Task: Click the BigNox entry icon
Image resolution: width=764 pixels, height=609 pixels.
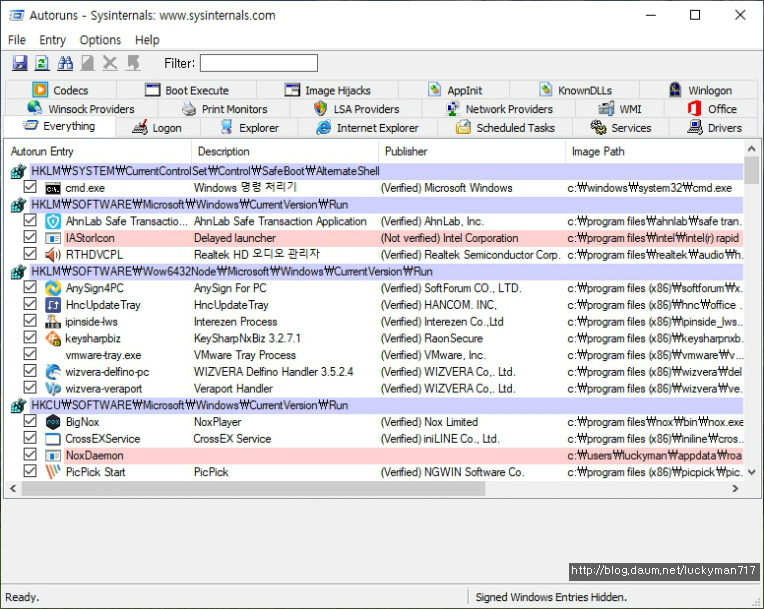Action: pyautogui.click(x=53, y=422)
